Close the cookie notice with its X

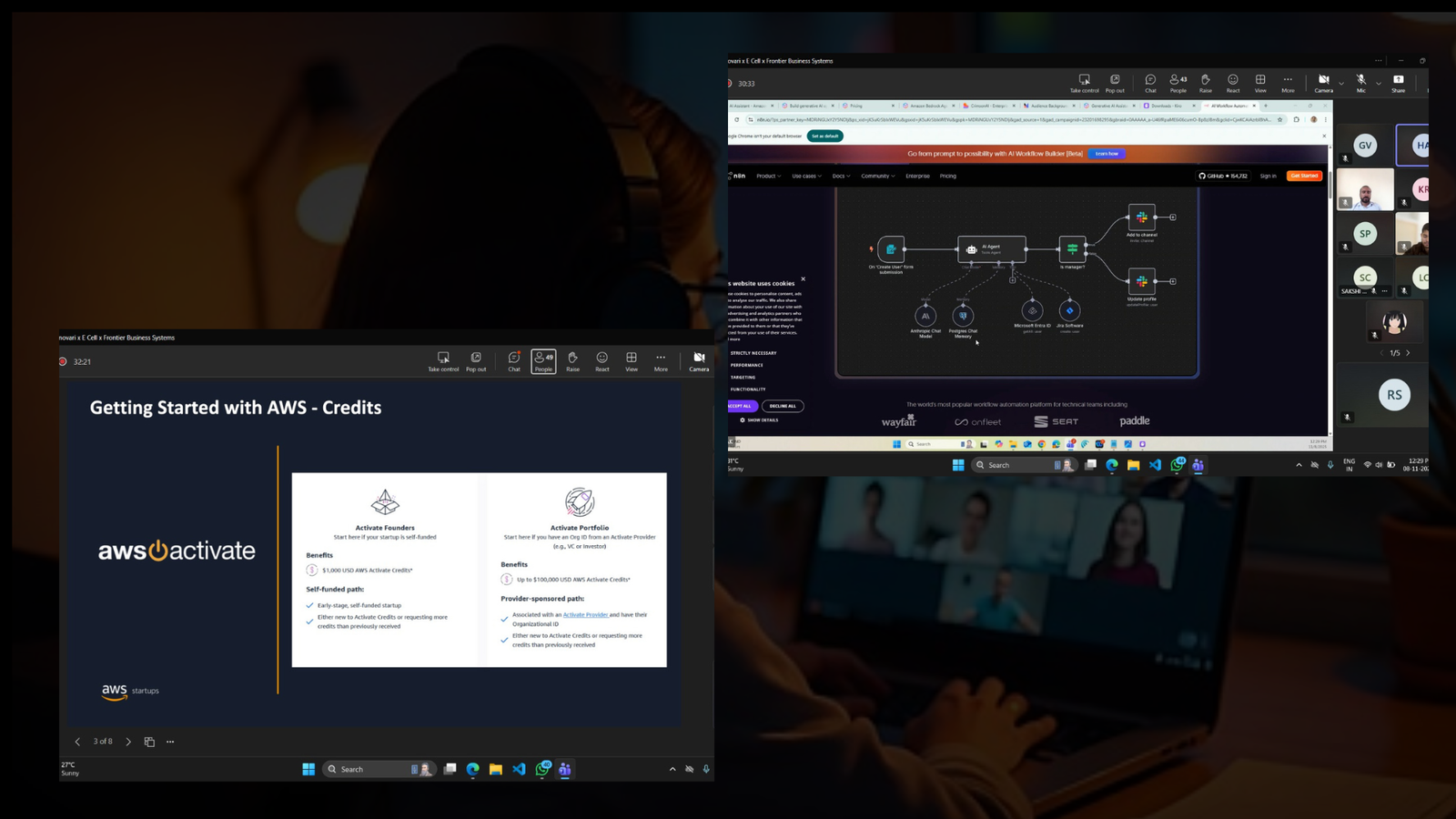803,279
